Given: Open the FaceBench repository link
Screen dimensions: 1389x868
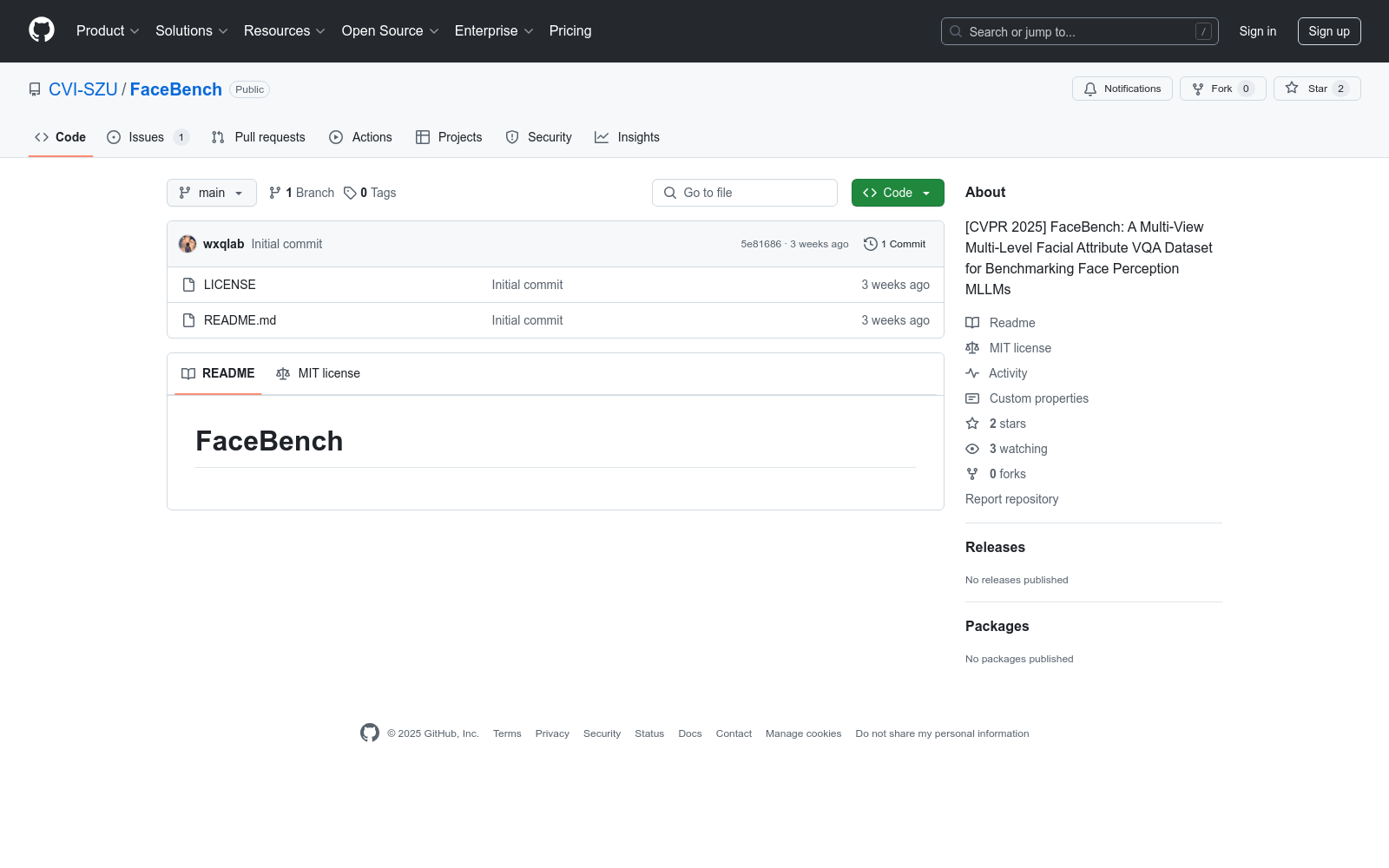Looking at the screenshot, I should (x=176, y=89).
